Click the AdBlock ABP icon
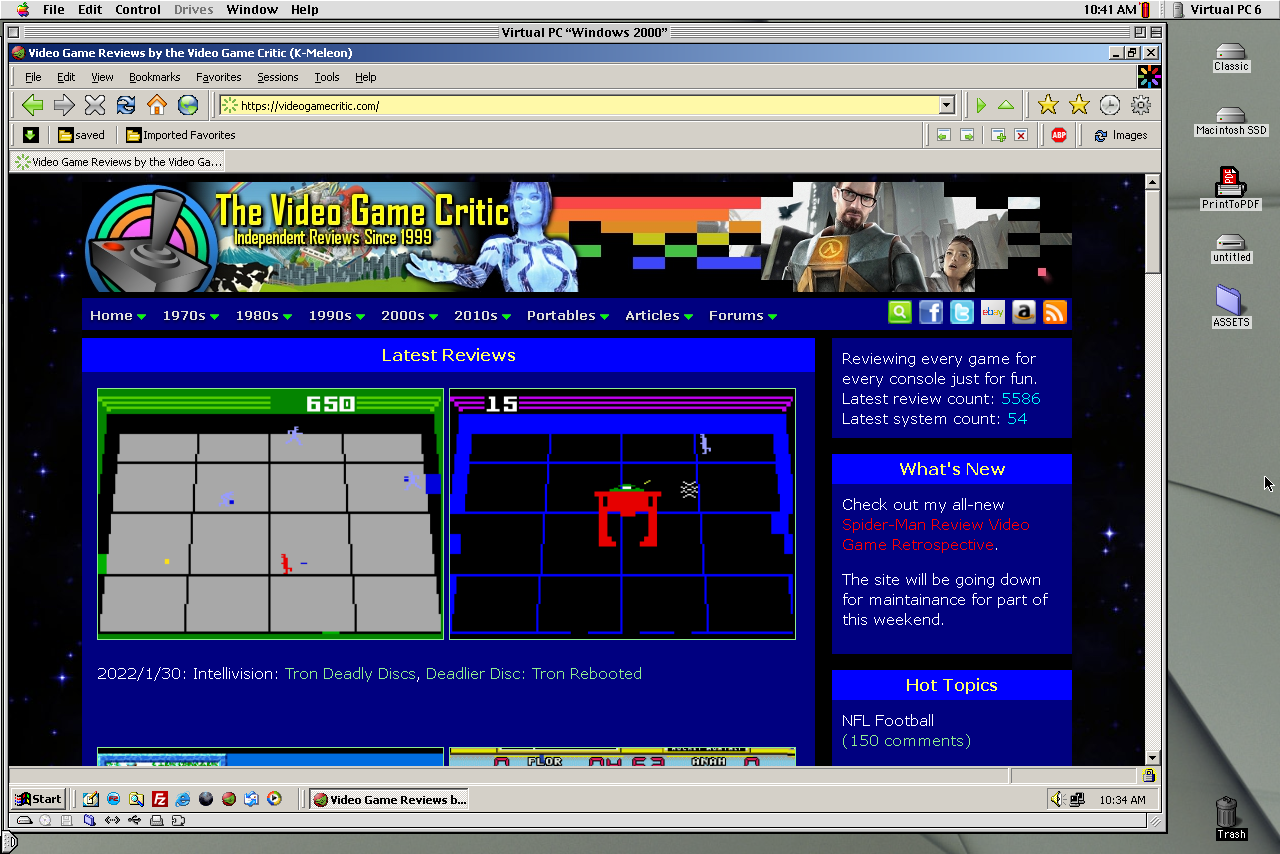Viewport: 1280px width, 854px height. pos(1059,135)
